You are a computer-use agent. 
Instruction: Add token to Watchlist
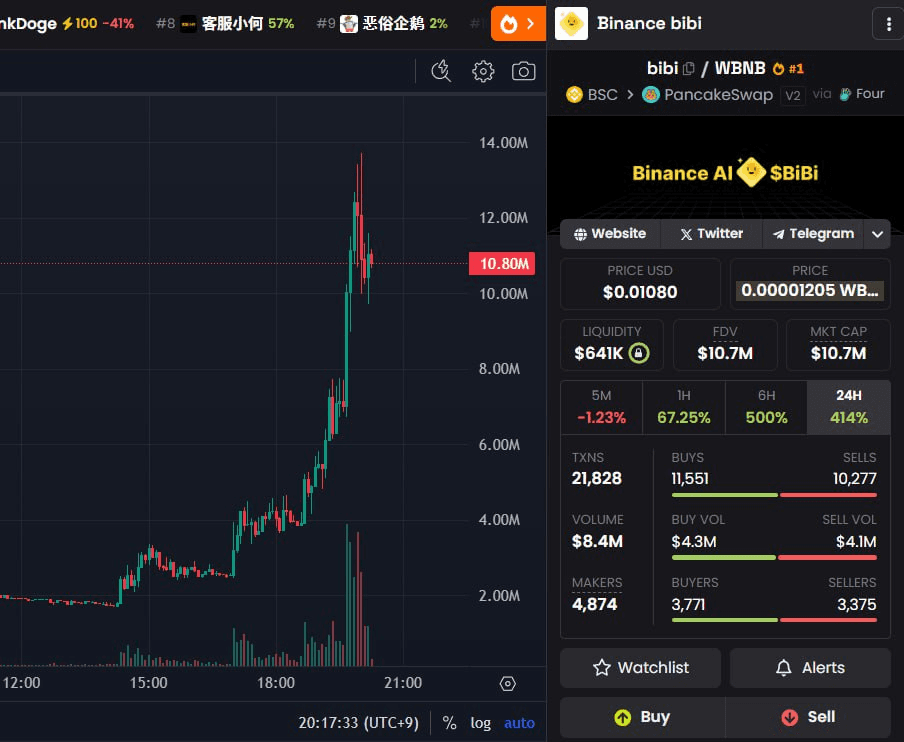point(640,668)
